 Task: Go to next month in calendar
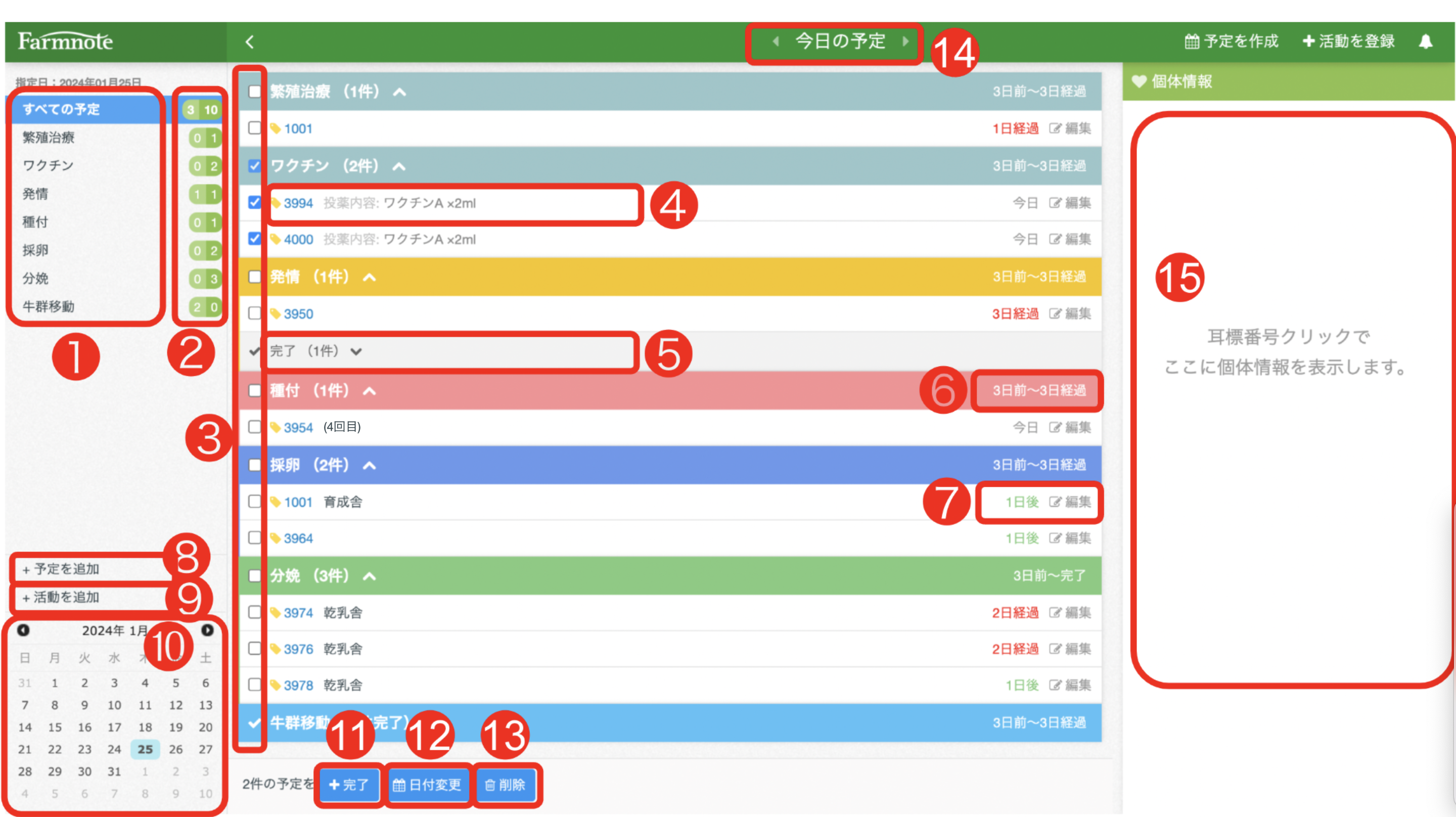pyautogui.click(x=207, y=630)
